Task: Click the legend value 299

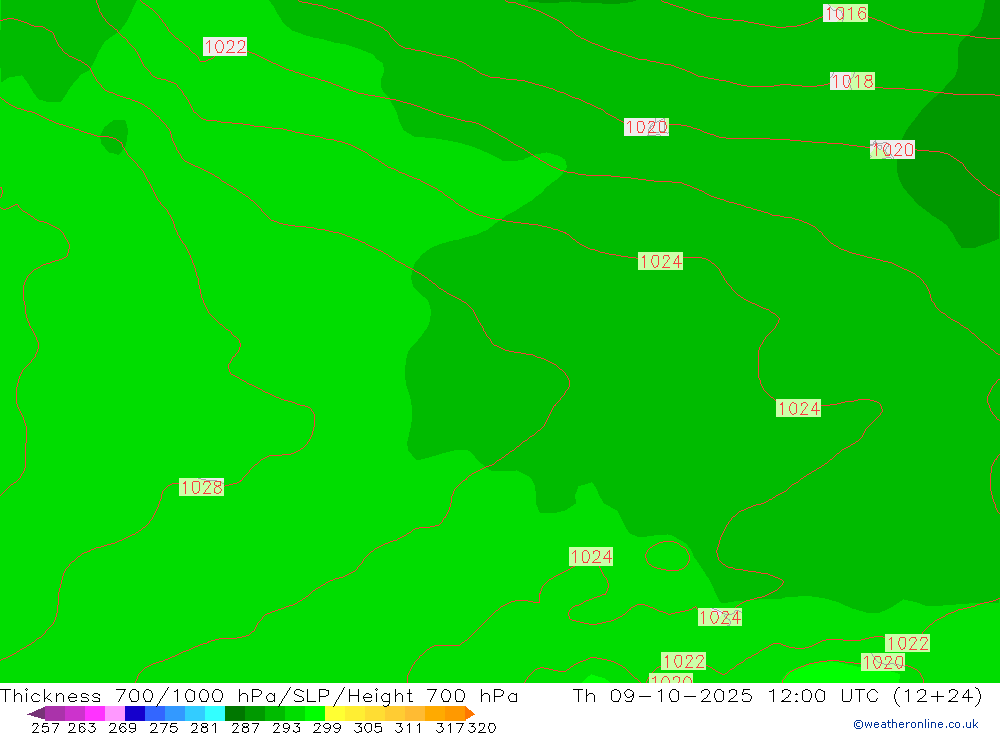Action: 327,727
